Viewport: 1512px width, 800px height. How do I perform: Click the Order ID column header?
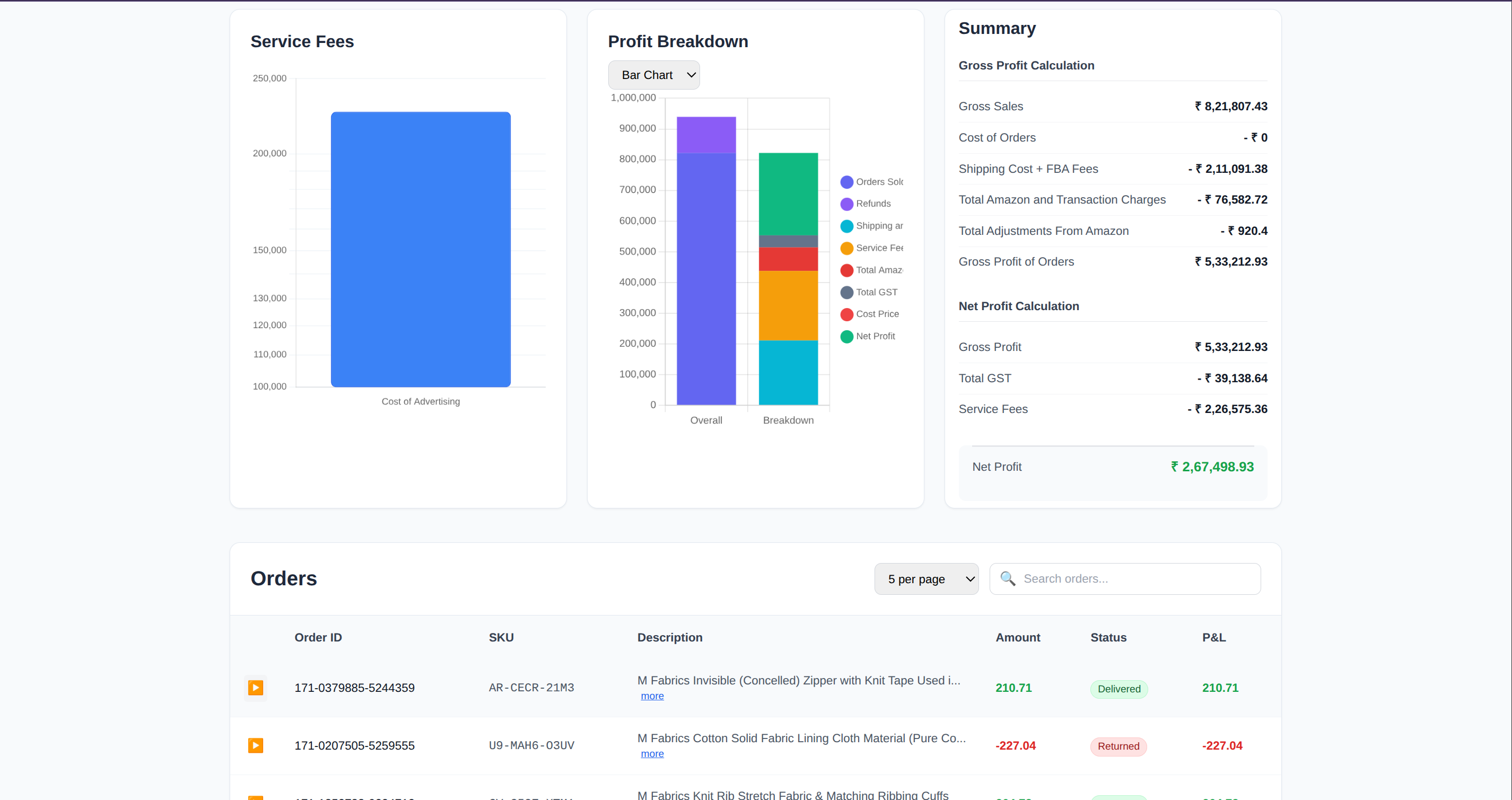pyautogui.click(x=318, y=637)
